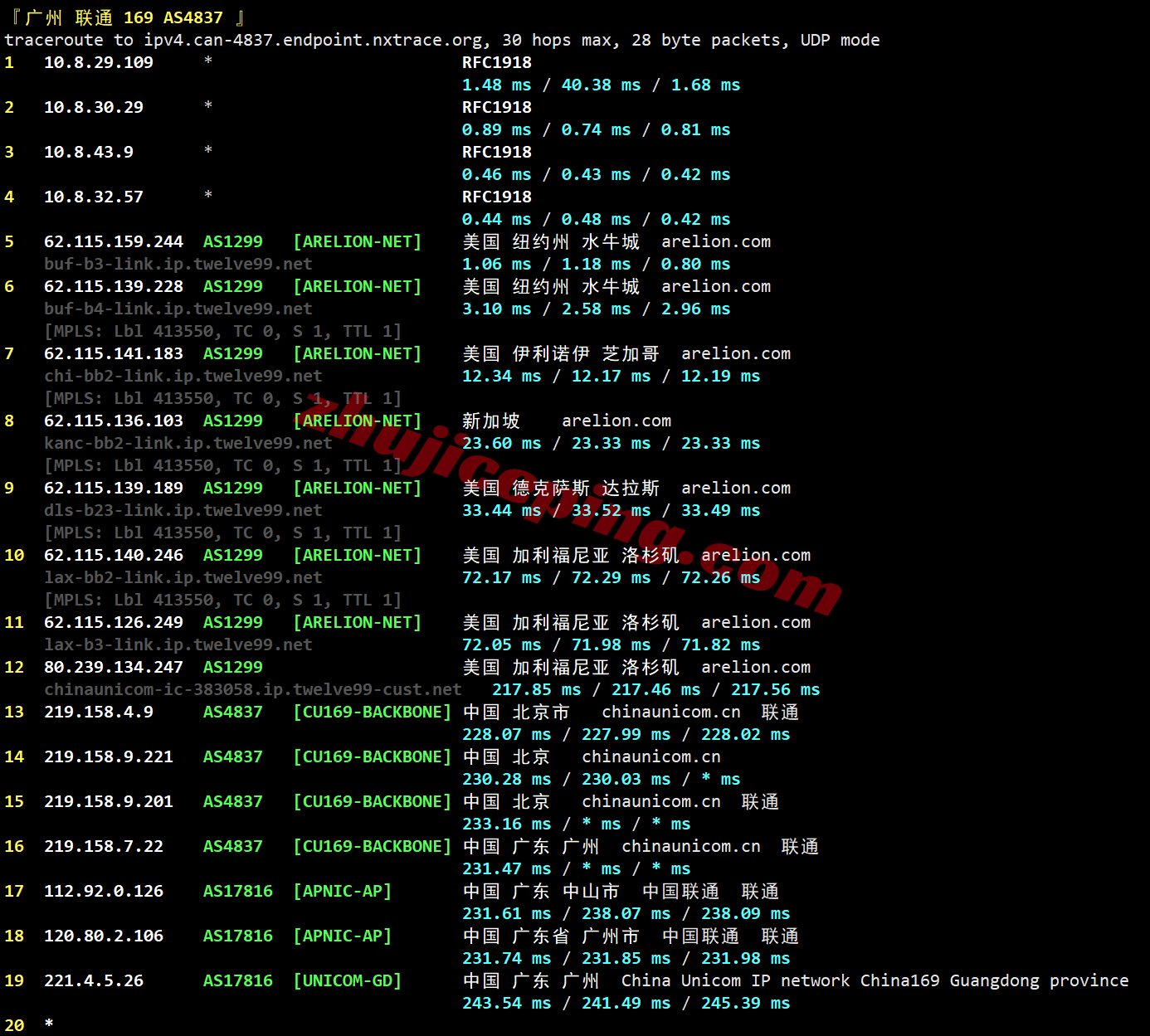
Task: Select hostname dls-b23-link.ip.twelve99.net
Action: 183,510
